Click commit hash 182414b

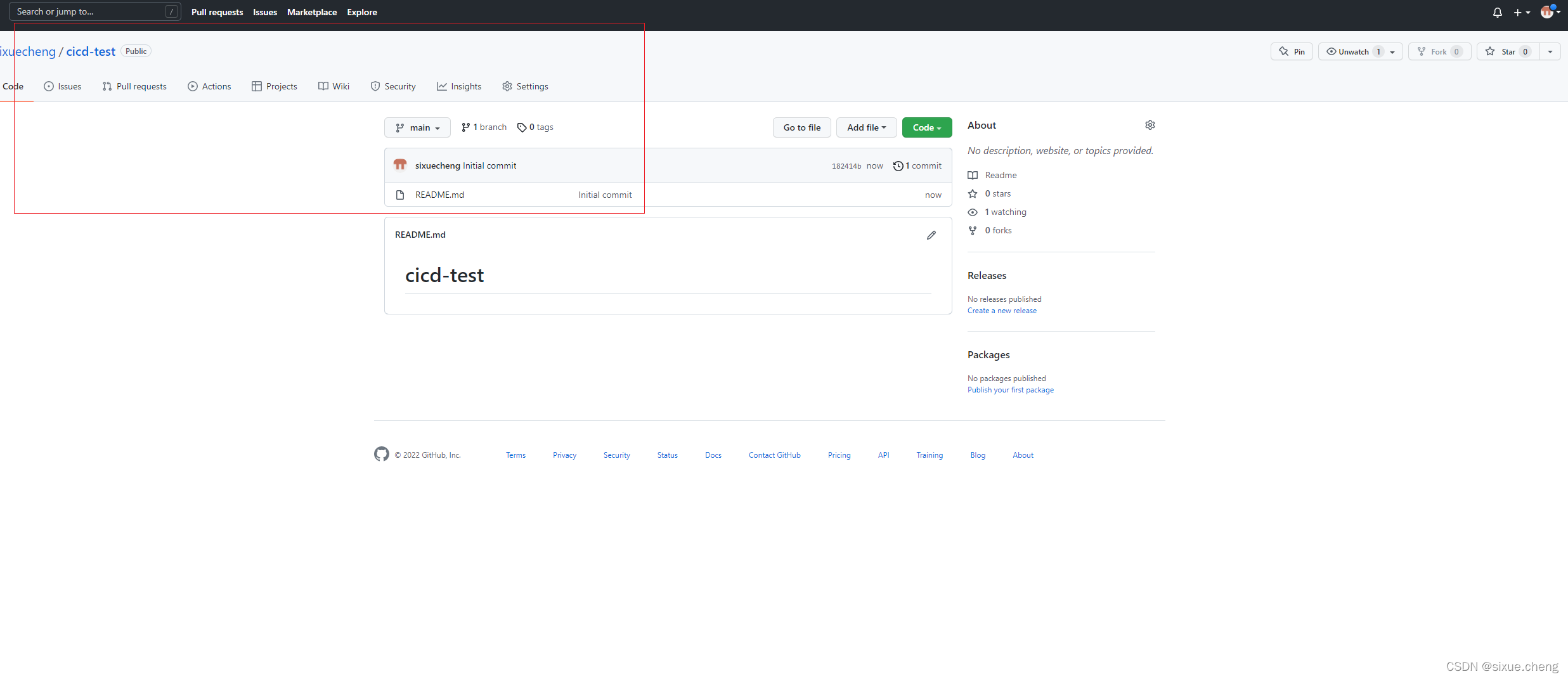click(x=846, y=166)
